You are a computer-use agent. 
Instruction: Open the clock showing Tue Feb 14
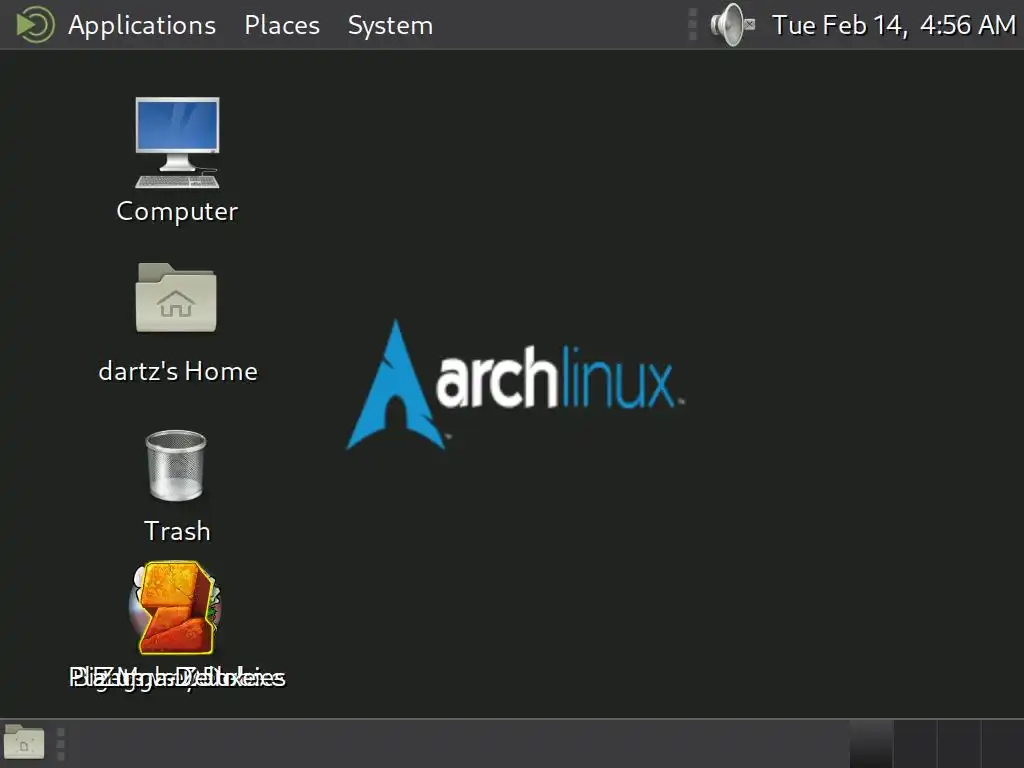tap(893, 25)
